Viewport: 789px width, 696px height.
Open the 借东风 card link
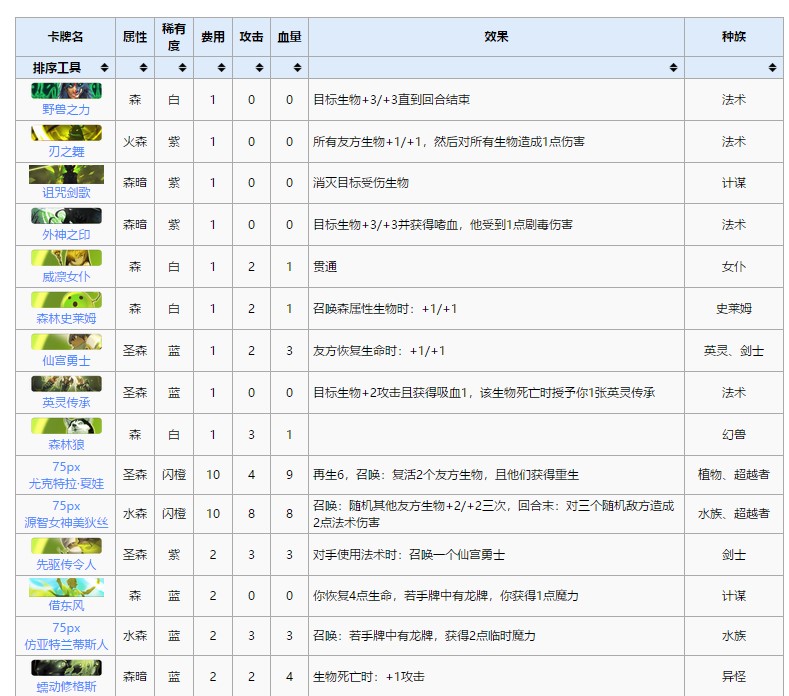tap(66, 605)
